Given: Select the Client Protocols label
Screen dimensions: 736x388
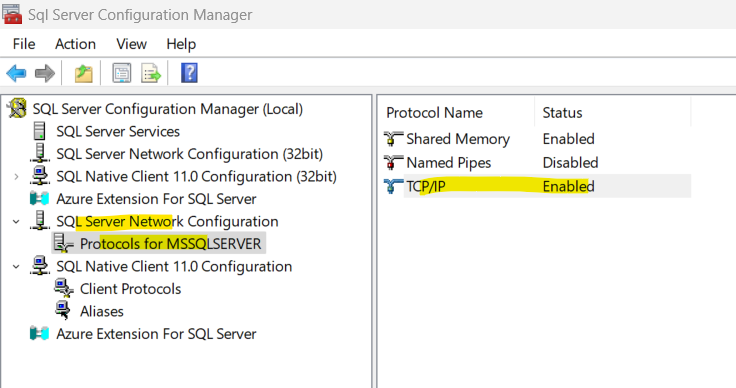Looking at the screenshot, I should point(130,289).
